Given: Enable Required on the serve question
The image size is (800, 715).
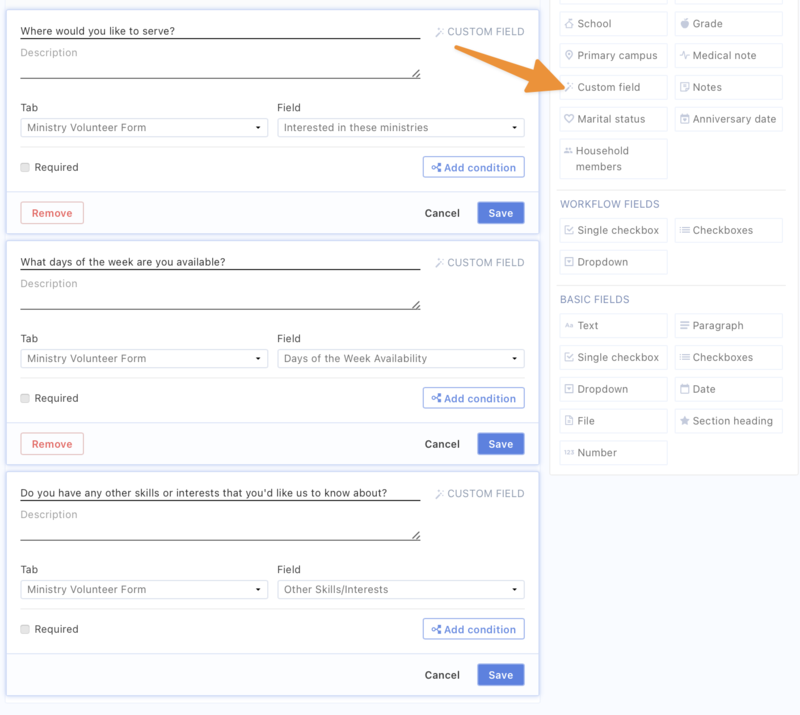Looking at the screenshot, I should pos(26,167).
